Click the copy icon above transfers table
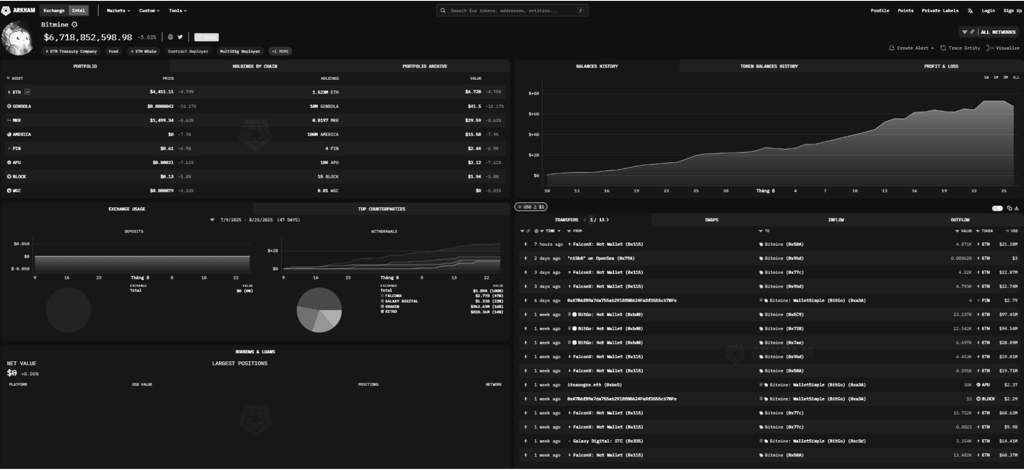The width and height of the screenshot is (1024, 470). 1010,208
